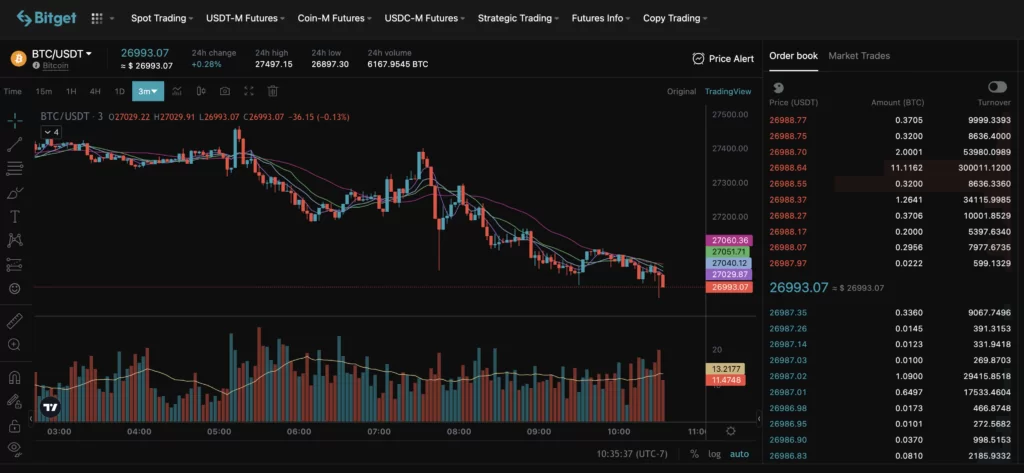This screenshot has height=473, width=1024.
Task: Expand the Spot Trading menu
Action: 162,18
